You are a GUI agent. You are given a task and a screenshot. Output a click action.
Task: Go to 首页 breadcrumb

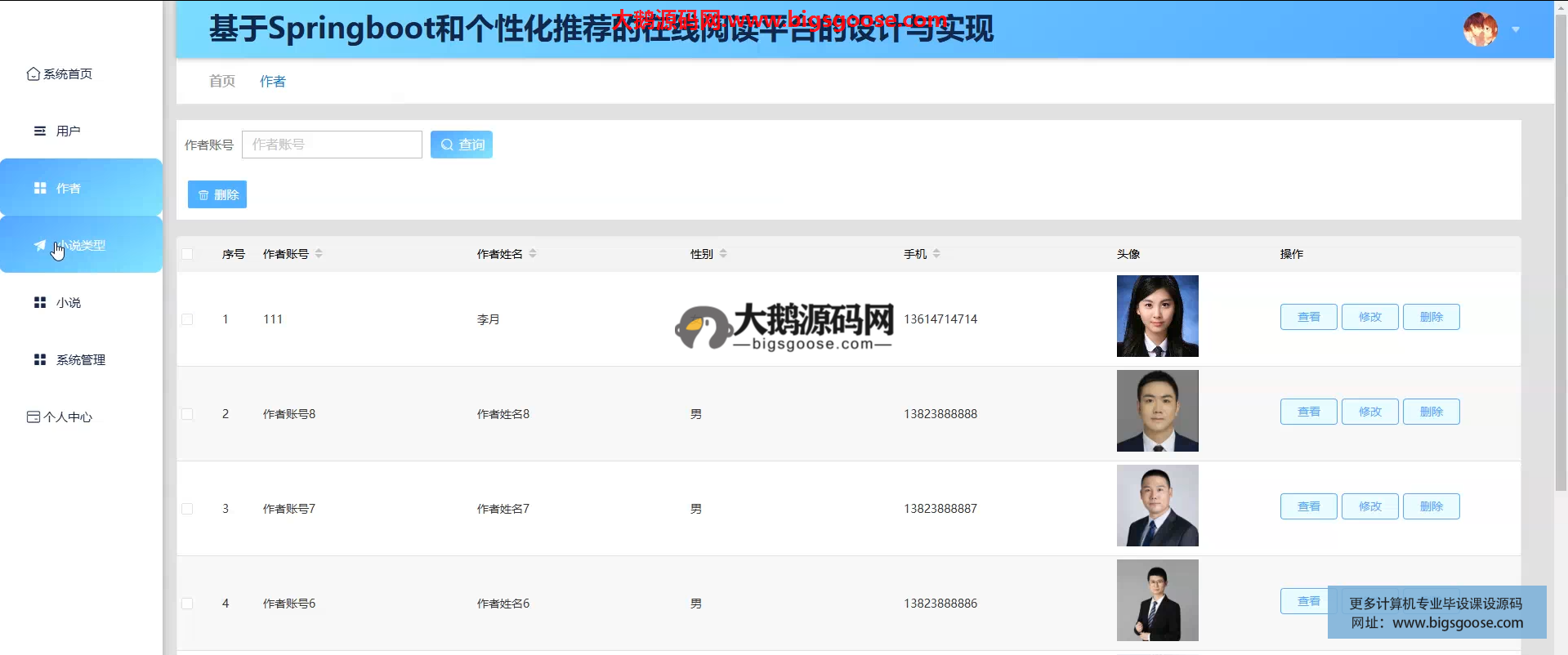click(221, 81)
